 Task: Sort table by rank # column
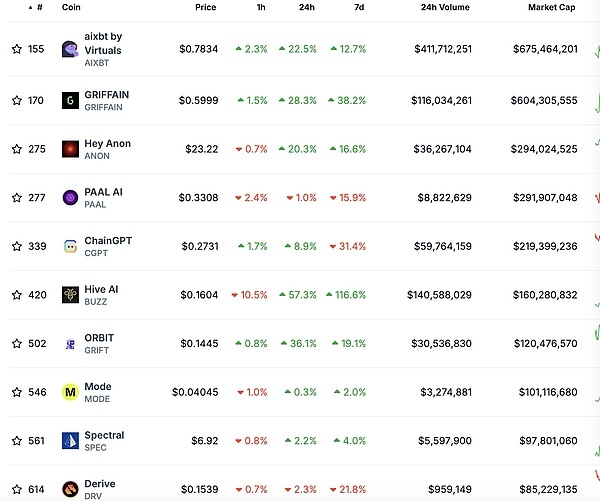[x=39, y=7]
